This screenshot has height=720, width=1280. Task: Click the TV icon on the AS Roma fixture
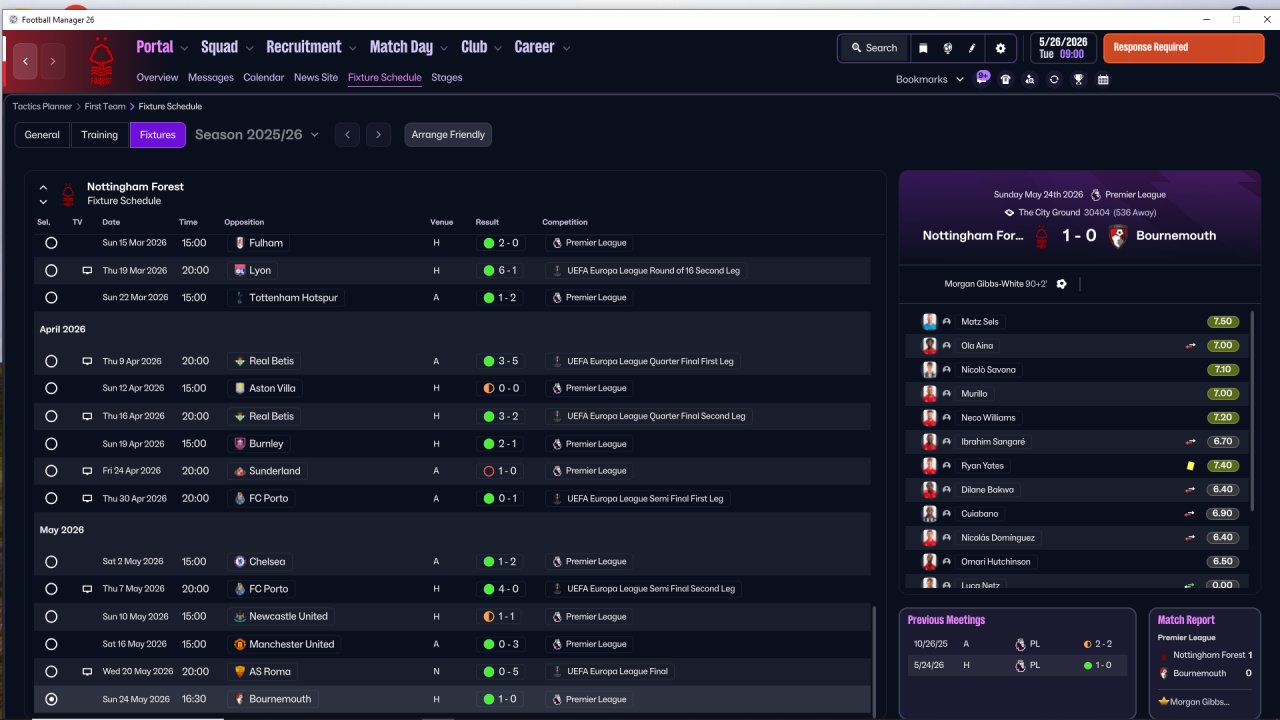87,672
